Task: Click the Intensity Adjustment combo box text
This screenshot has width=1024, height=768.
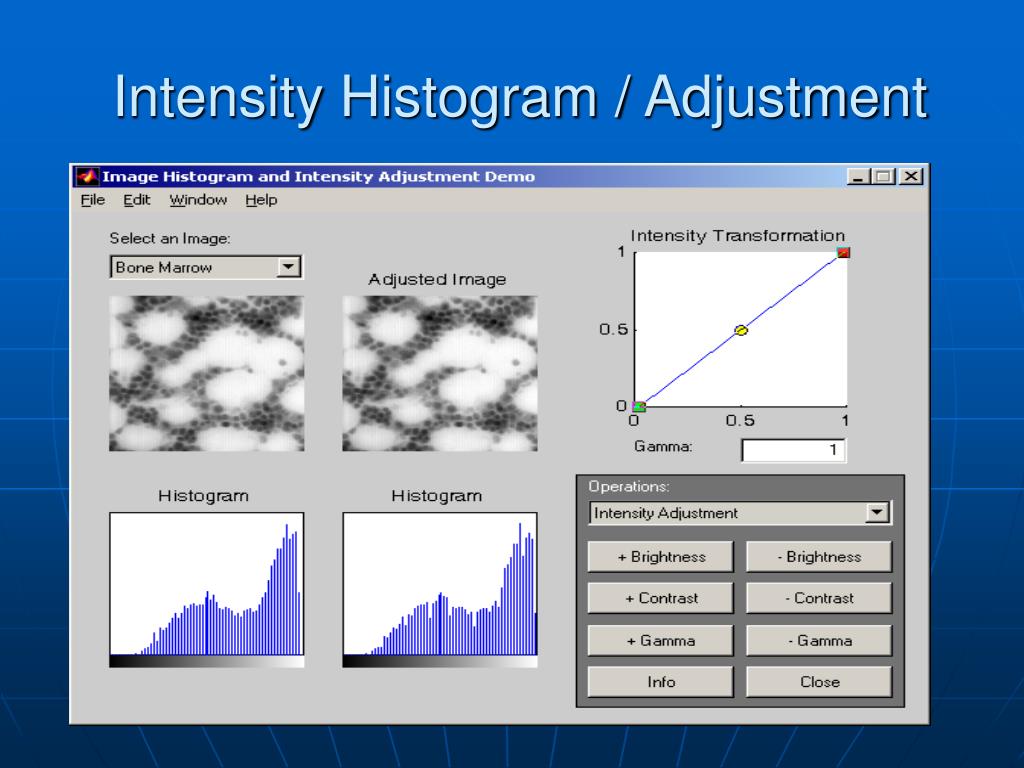Action: (665, 513)
